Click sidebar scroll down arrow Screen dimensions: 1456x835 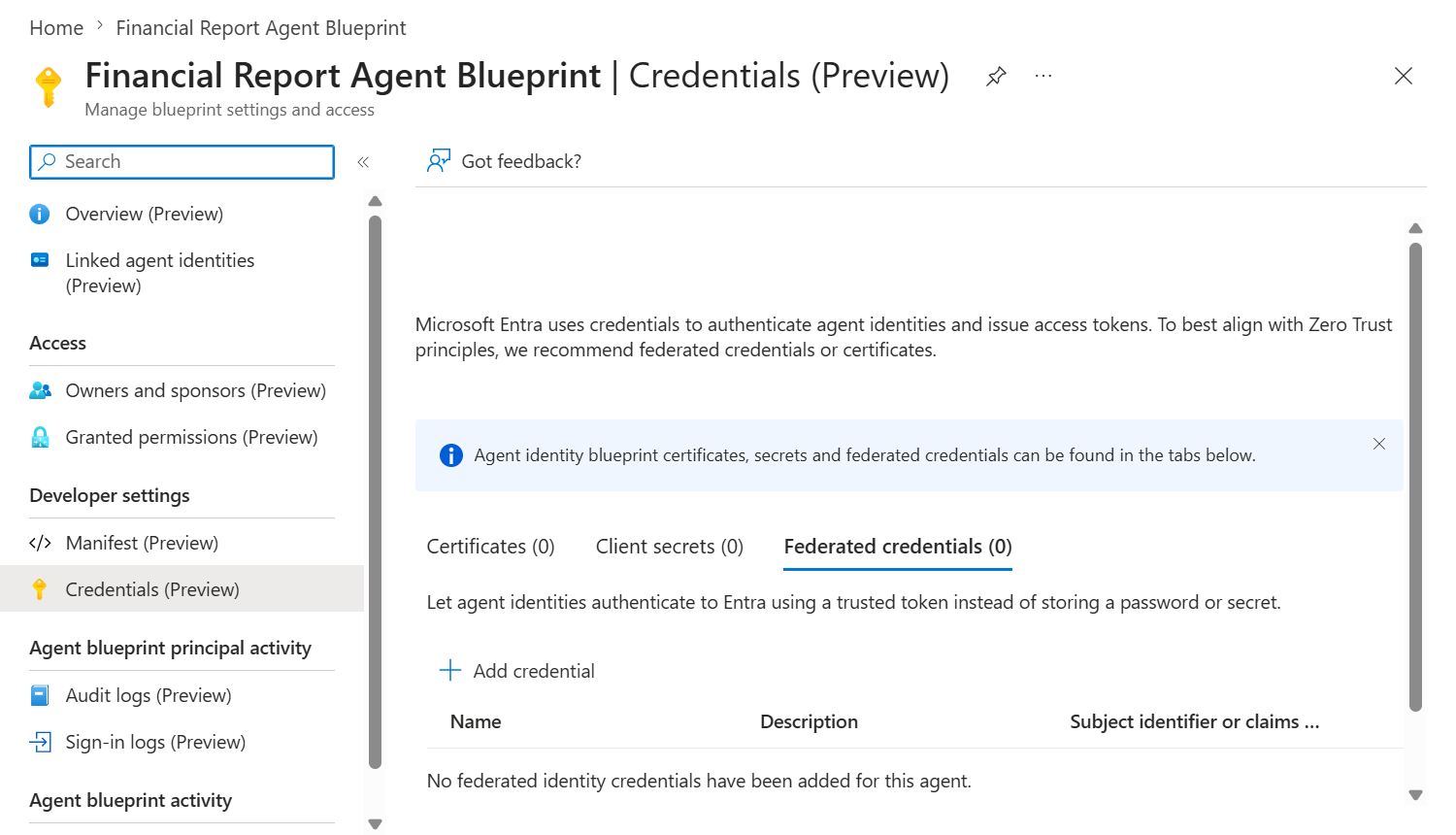(376, 823)
